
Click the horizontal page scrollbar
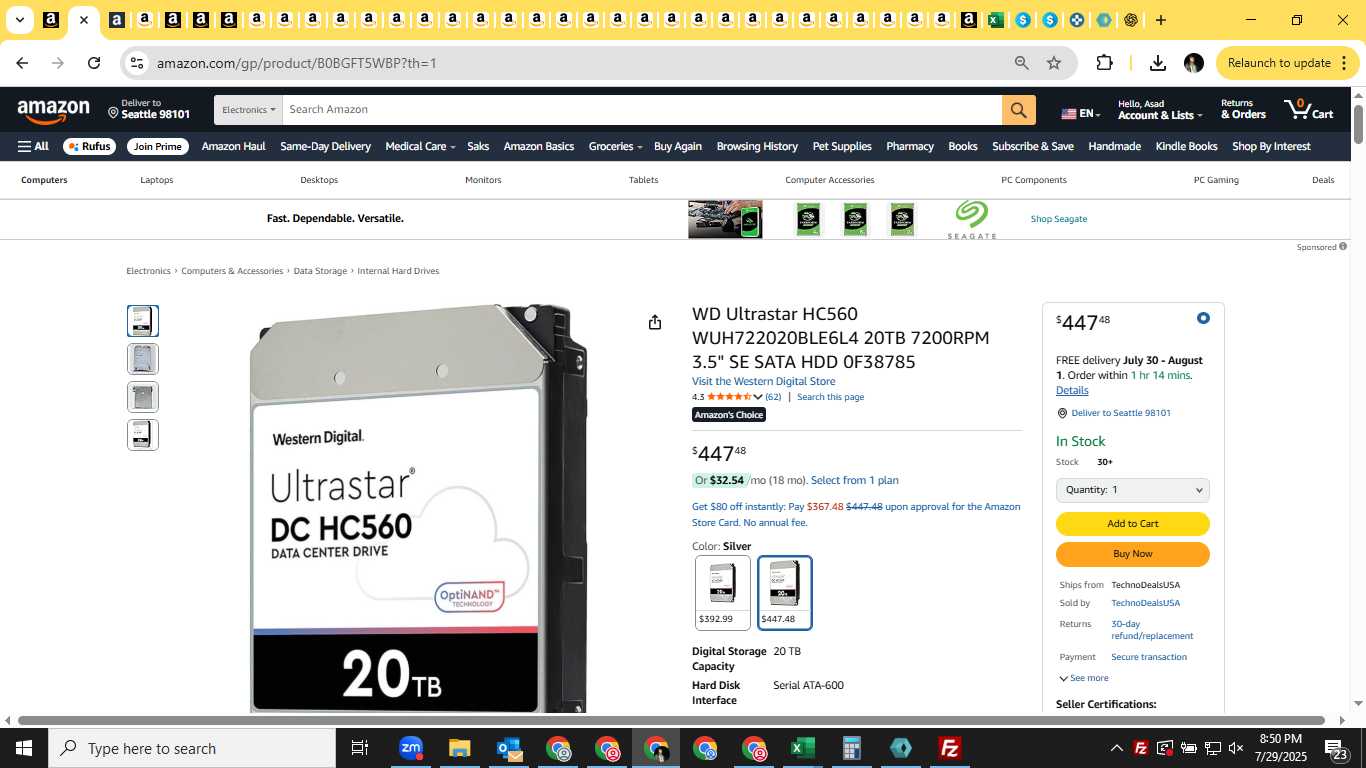(671, 720)
